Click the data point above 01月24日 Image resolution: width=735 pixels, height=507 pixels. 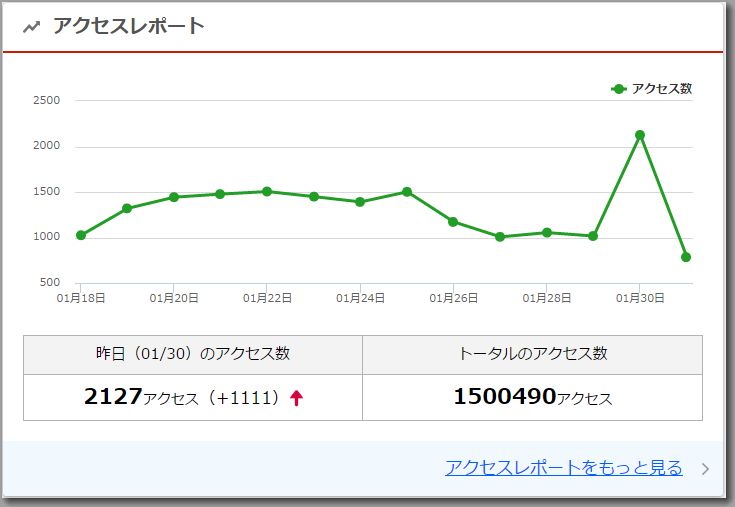coord(360,202)
